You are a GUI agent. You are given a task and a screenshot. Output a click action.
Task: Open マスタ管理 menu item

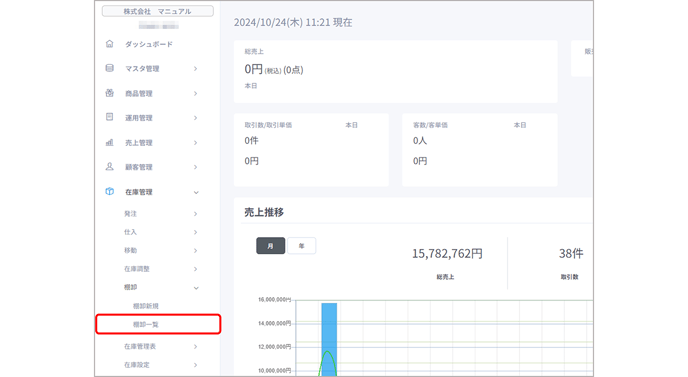click(x=142, y=69)
